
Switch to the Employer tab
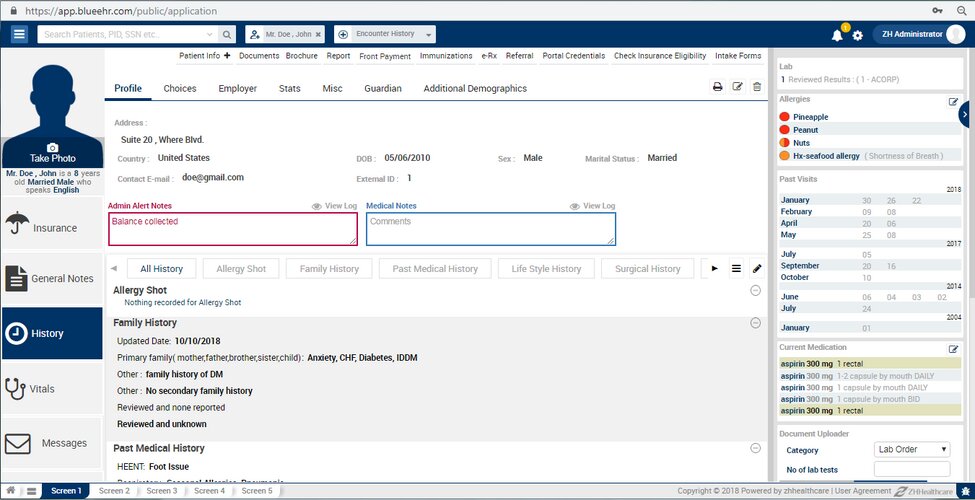pos(237,88)
